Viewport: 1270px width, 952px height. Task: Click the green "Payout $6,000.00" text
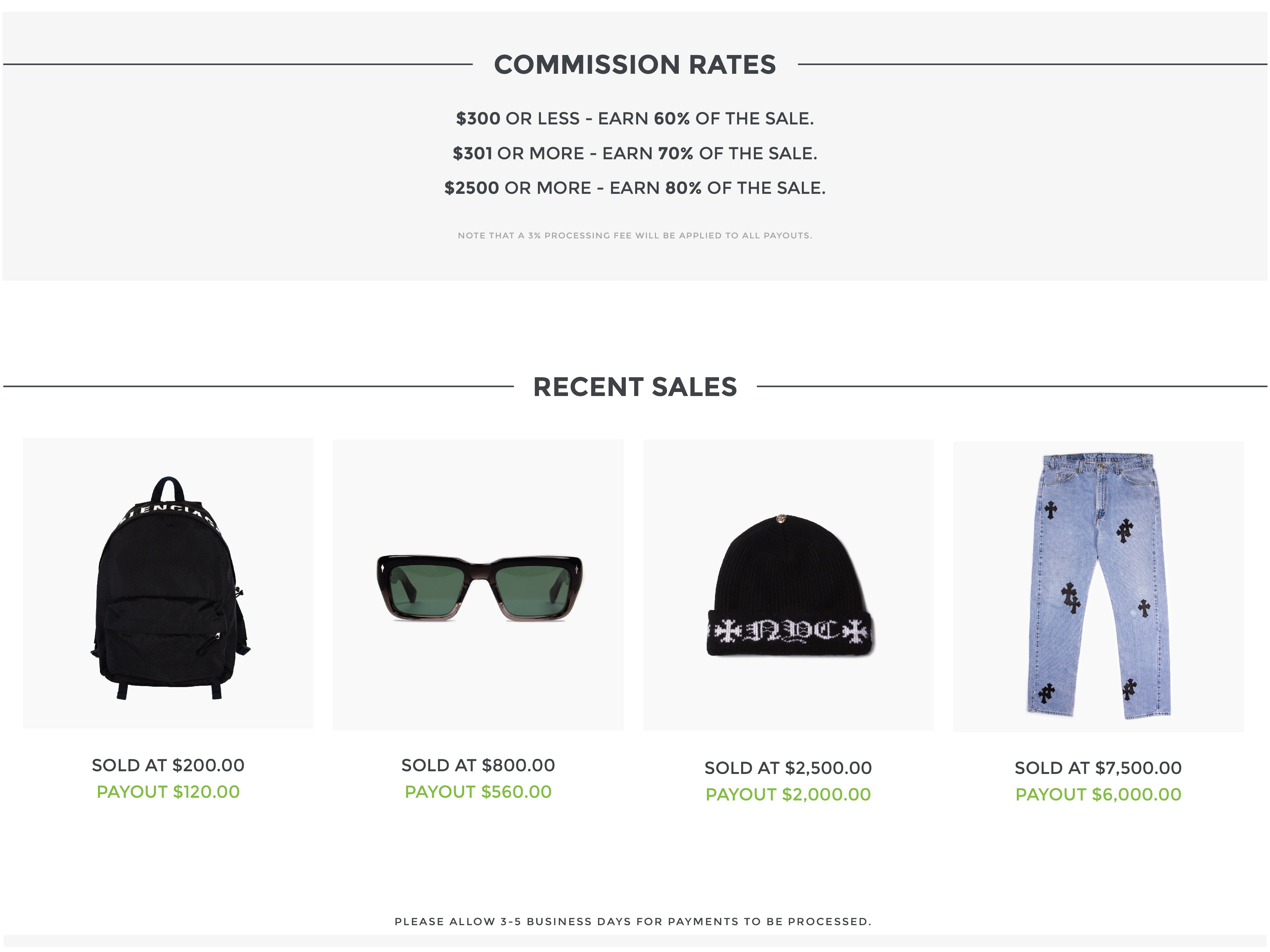tap(1098, 795)
